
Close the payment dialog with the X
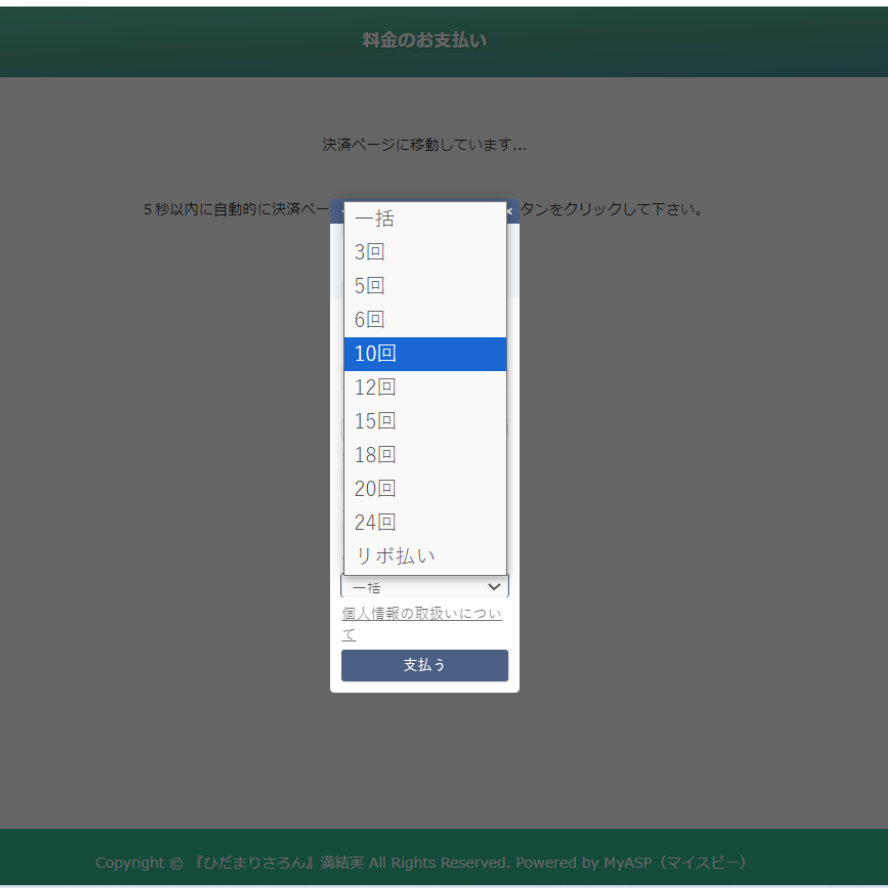510,211
